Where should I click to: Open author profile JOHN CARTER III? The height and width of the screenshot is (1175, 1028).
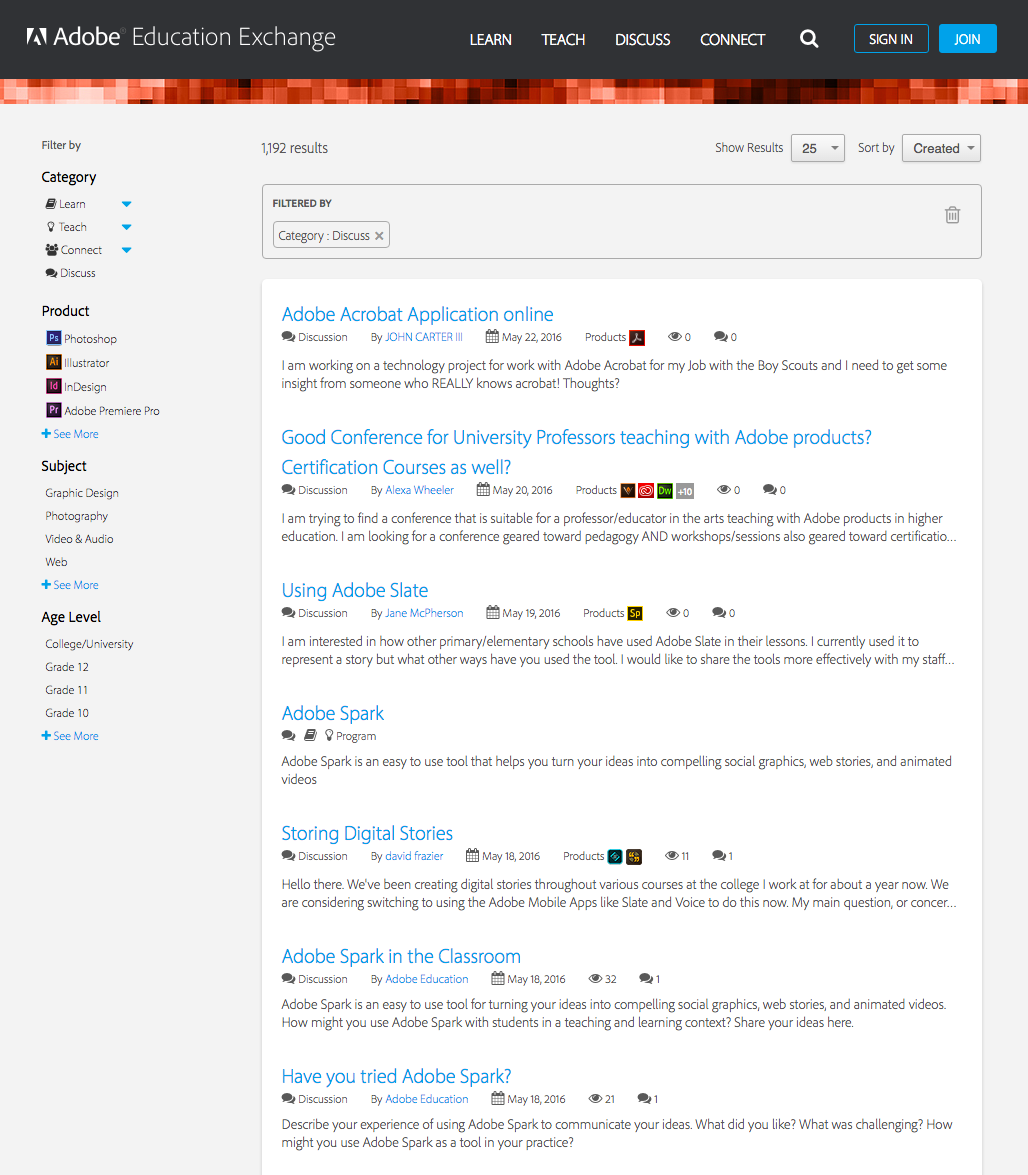pyautogui.click(x=424, y=337)
